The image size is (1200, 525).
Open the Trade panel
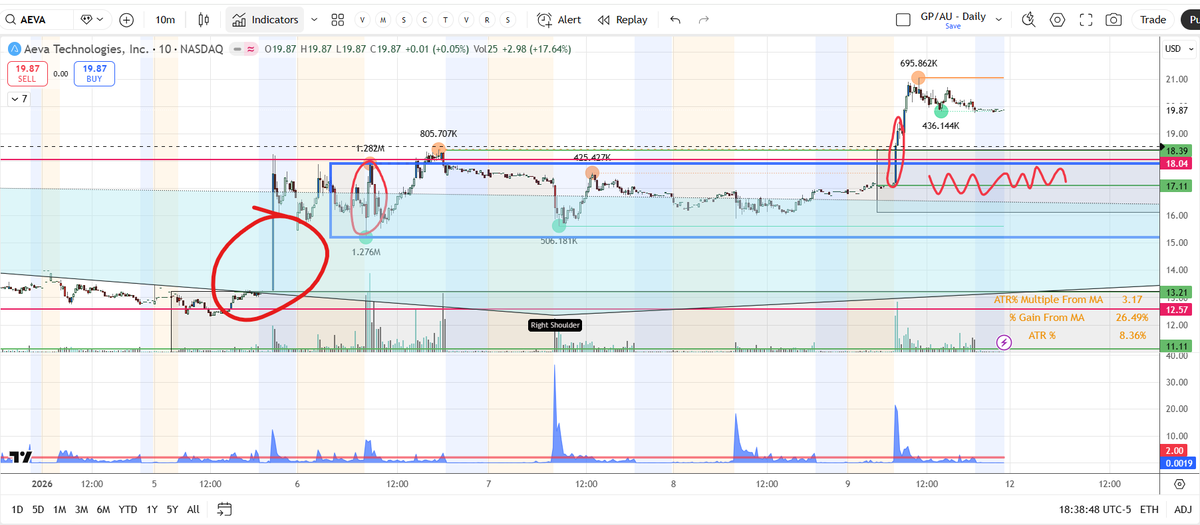(1153, 19)
